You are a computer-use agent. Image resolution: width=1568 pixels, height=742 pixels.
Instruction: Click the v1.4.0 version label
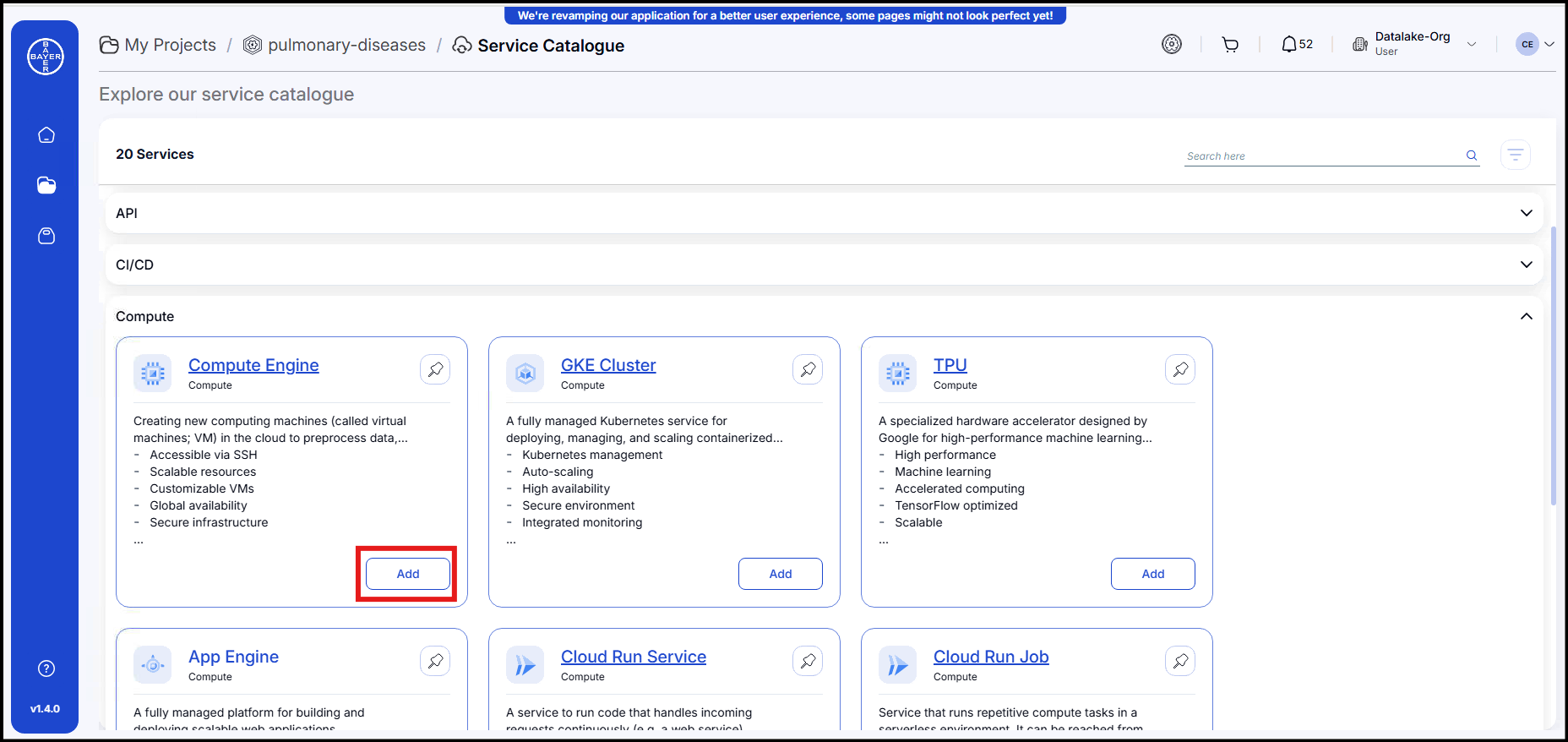click(x=46, y=709)
